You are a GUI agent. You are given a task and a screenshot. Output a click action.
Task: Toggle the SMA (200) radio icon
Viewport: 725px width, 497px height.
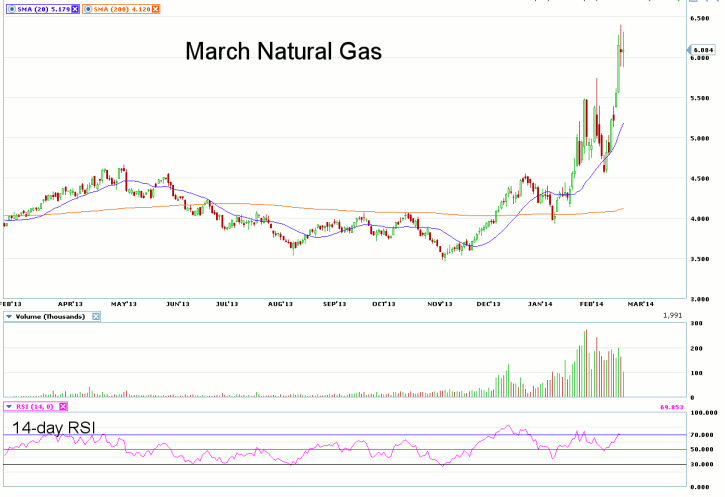[x=88, y=8]
